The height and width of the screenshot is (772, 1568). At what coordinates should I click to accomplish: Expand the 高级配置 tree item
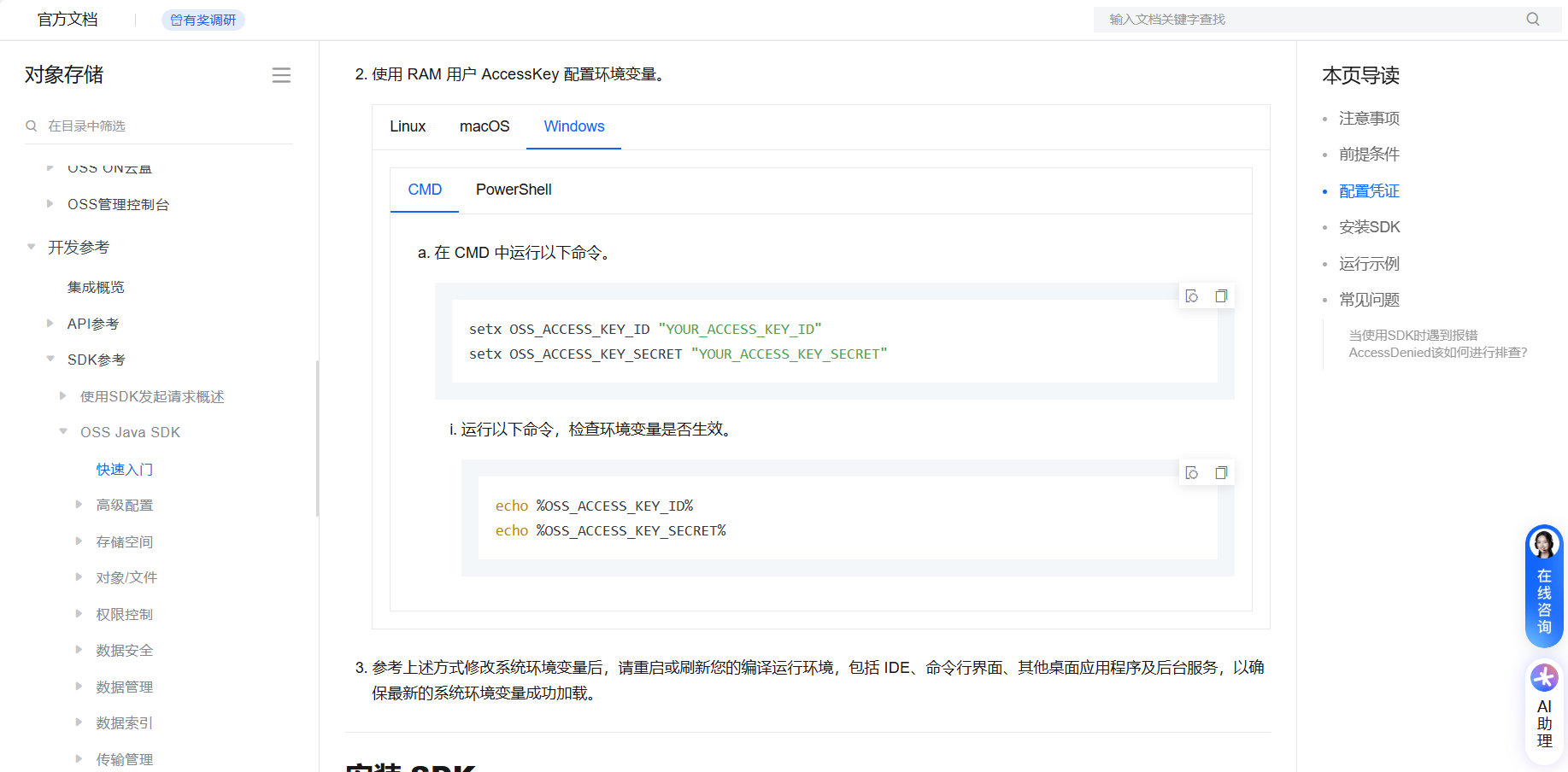point(79,505)
